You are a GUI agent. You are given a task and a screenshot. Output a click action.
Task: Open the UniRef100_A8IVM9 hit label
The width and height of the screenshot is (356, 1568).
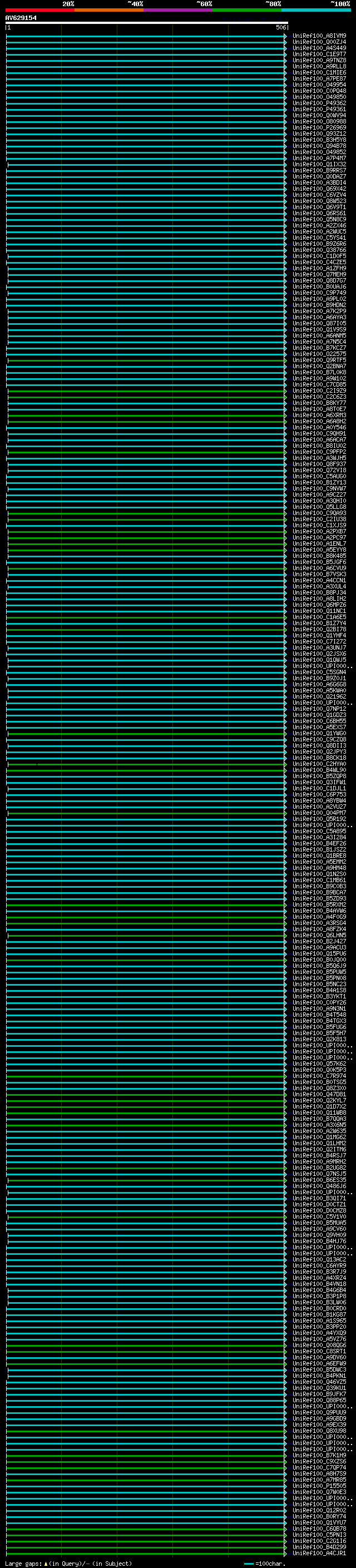(x=319, y=36)
